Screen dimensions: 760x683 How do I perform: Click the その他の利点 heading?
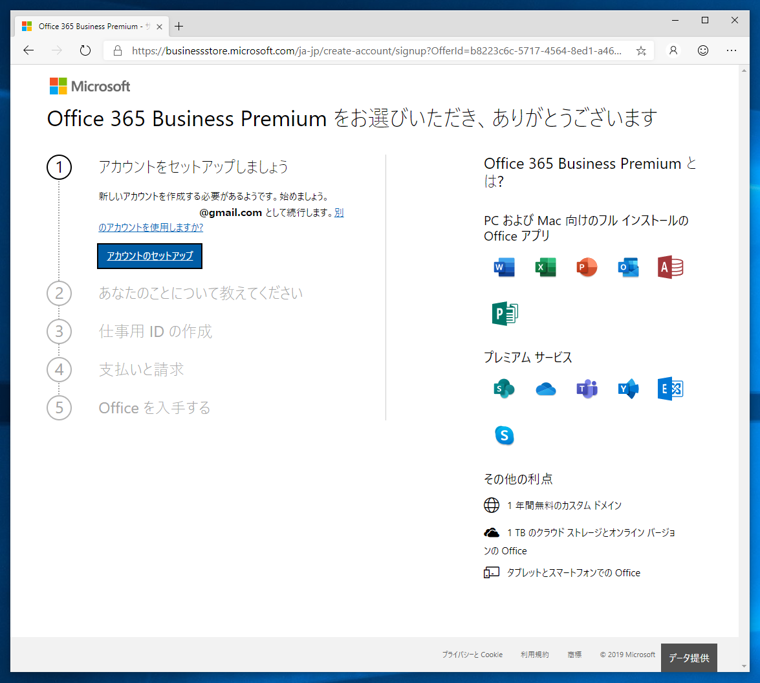coord(518,479)
